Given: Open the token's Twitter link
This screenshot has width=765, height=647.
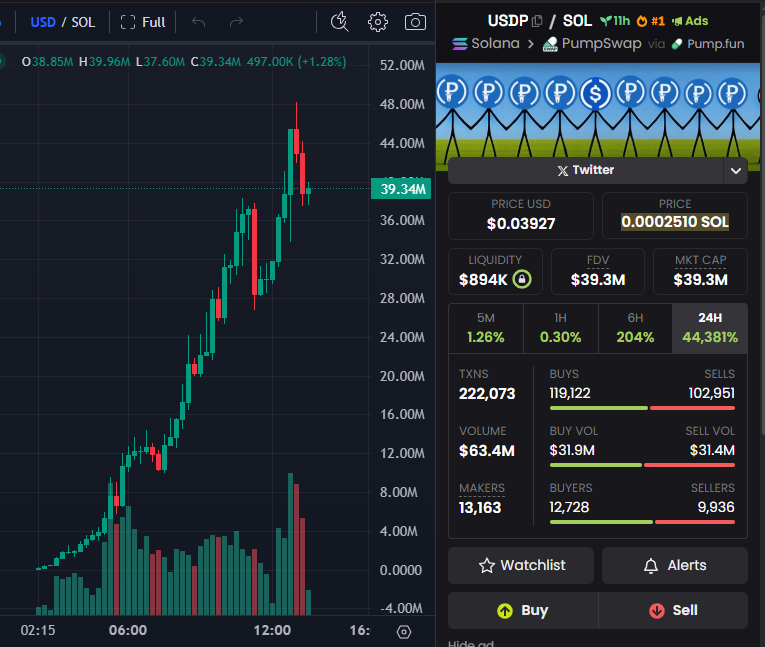Looking at the screenshot, I should [x=585, y=170].
